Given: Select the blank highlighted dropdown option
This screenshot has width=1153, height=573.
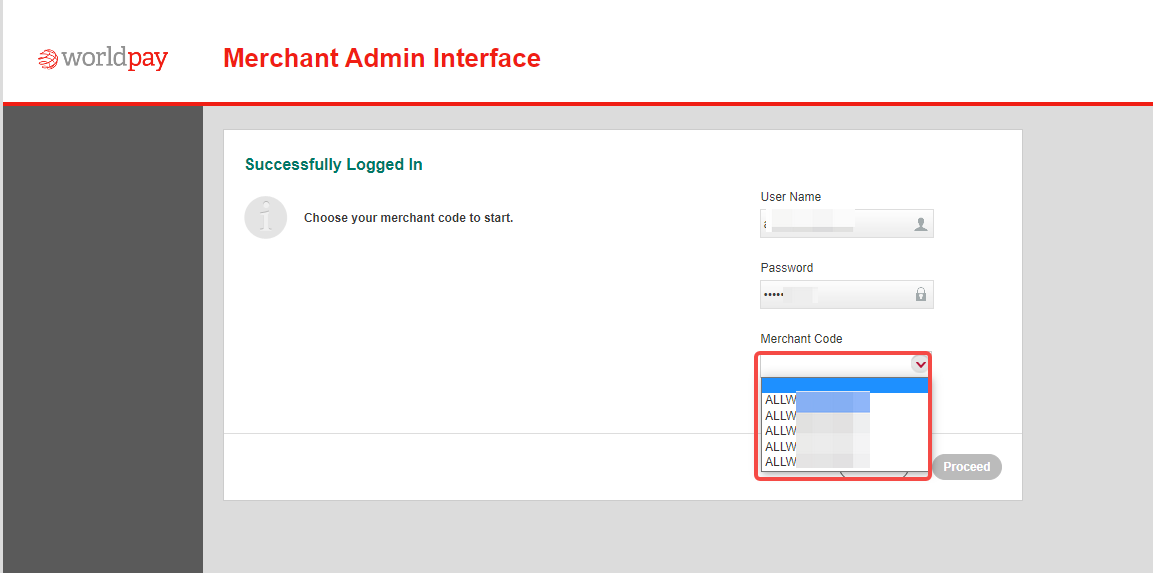Looking at the screenshot, I should click(845, 385).
